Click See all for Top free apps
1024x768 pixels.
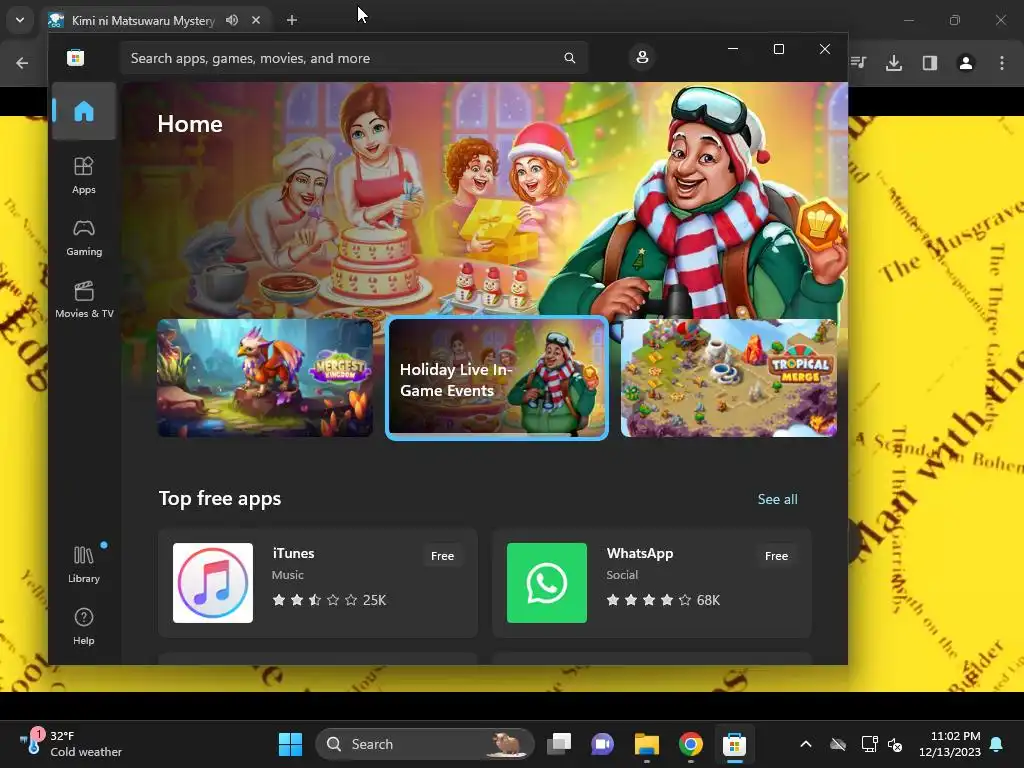coord(777,499)
